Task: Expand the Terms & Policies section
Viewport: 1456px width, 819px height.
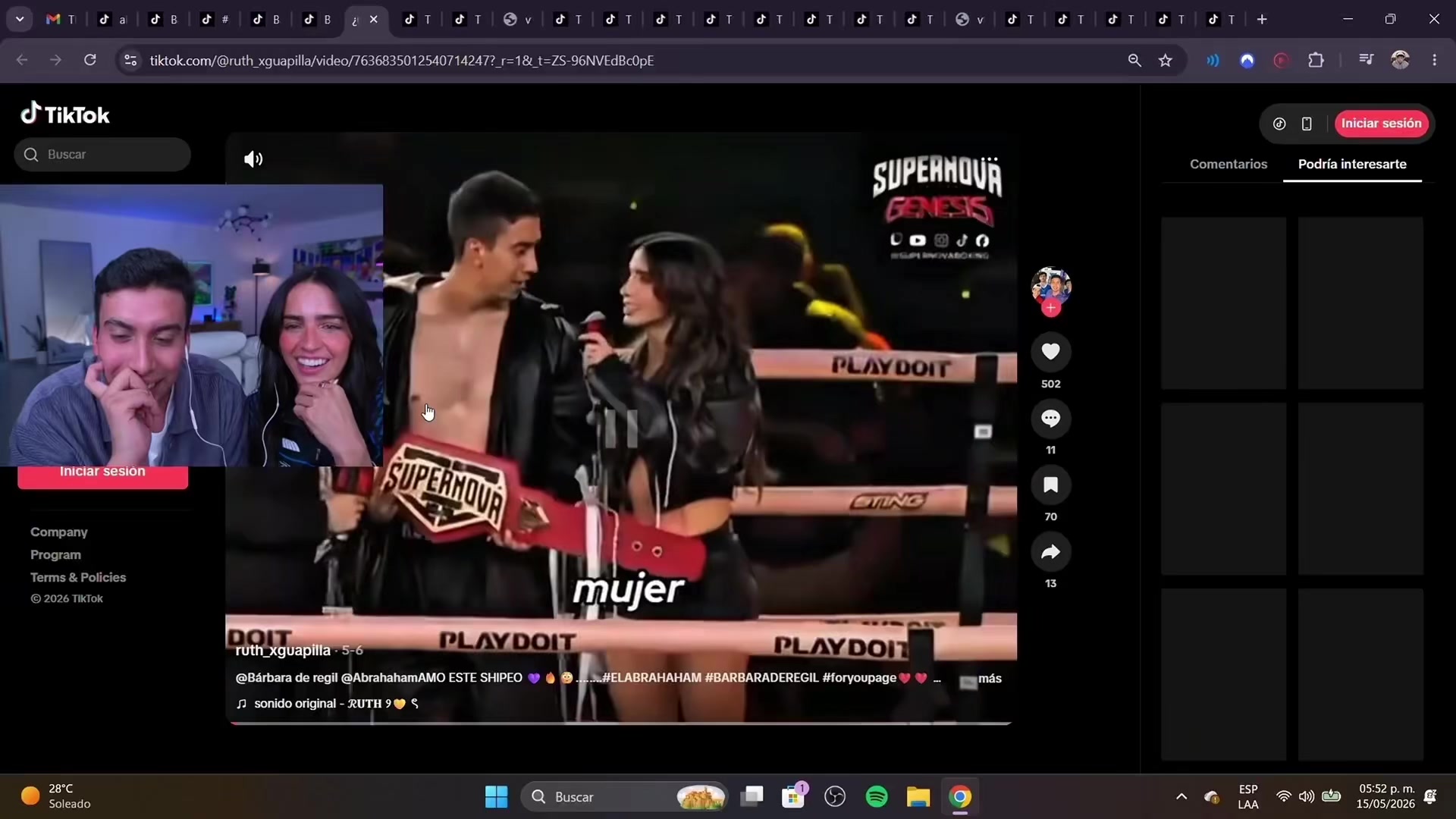Action: tap(78, 578)
